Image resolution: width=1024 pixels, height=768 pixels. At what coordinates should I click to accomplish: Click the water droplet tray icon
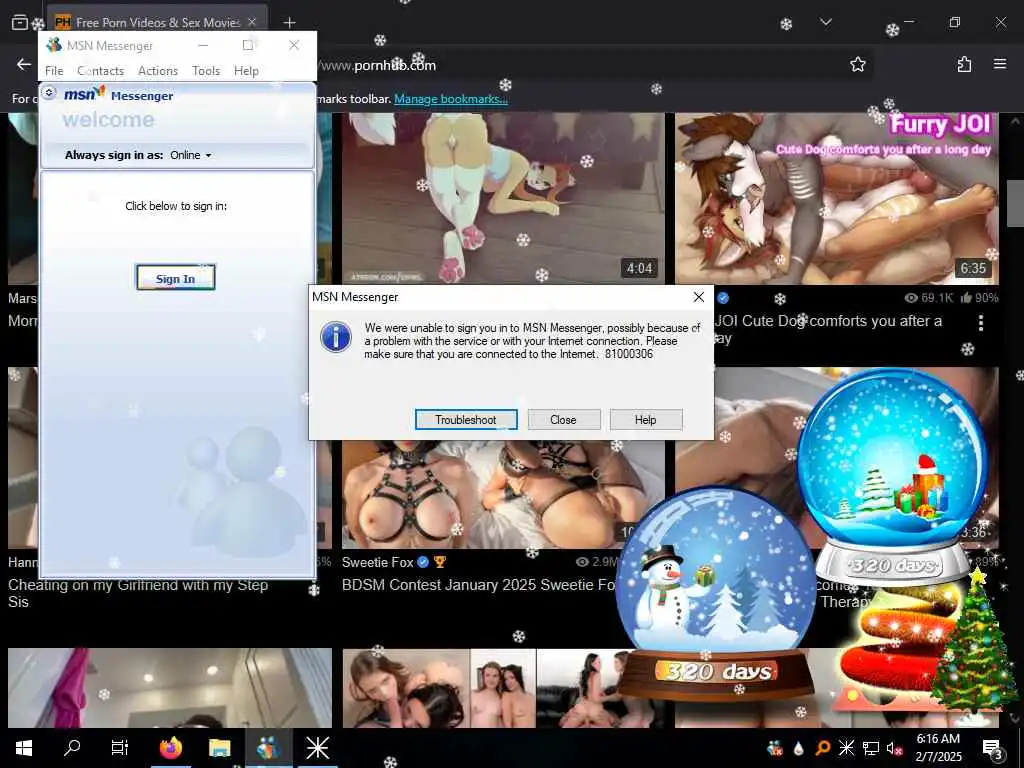pyautogui.click(x=799, y=748)
